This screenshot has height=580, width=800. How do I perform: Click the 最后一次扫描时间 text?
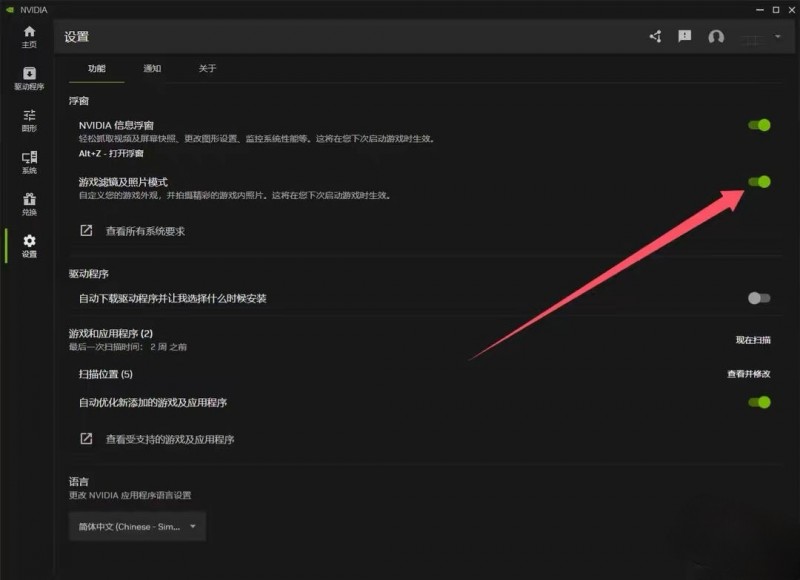(128, 347)
